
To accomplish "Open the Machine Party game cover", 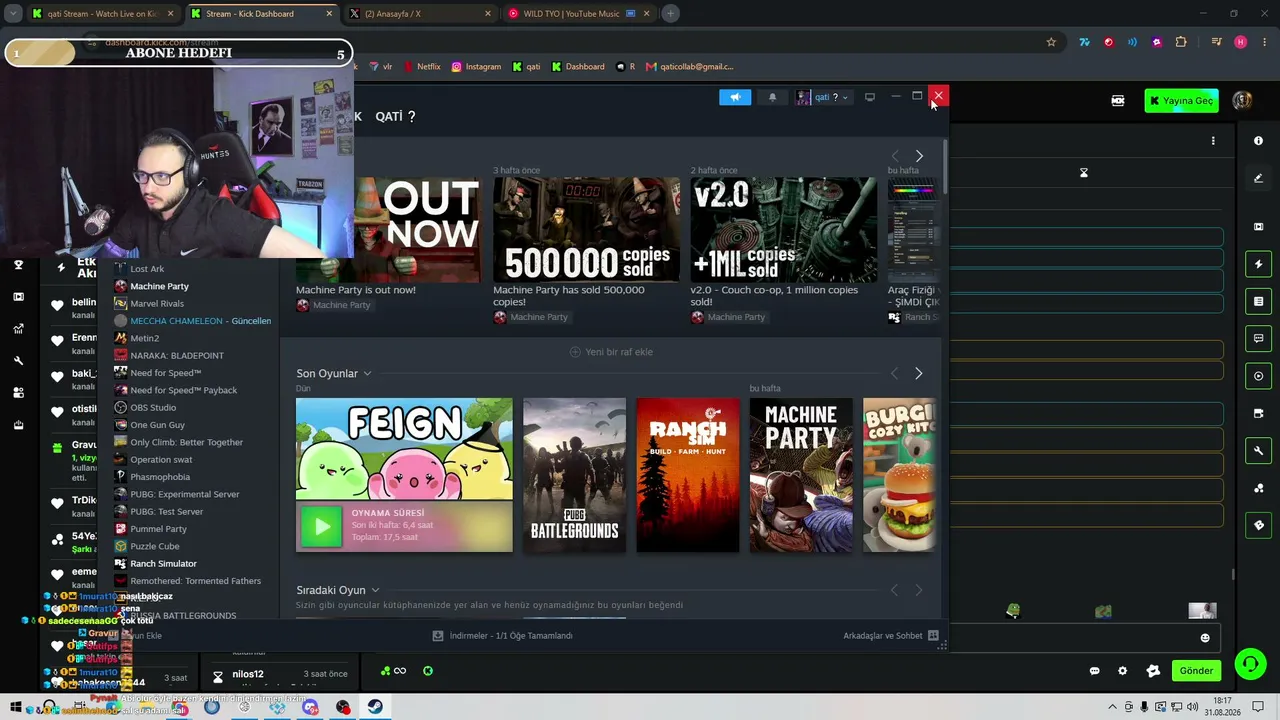I will (x=801, y=475).
